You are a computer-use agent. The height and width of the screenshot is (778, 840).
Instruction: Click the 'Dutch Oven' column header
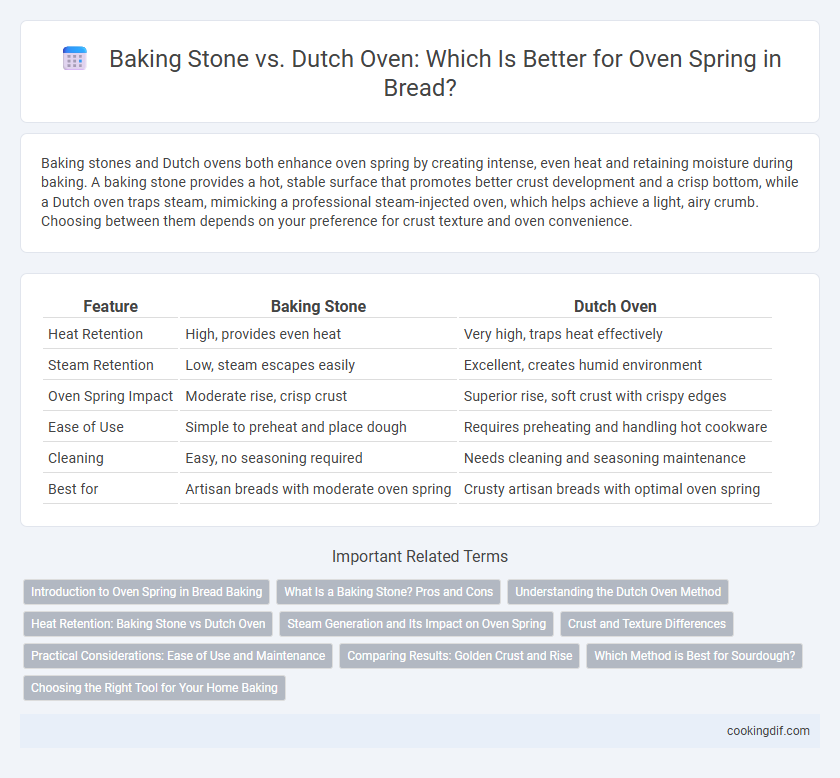(x=615, y=306)
